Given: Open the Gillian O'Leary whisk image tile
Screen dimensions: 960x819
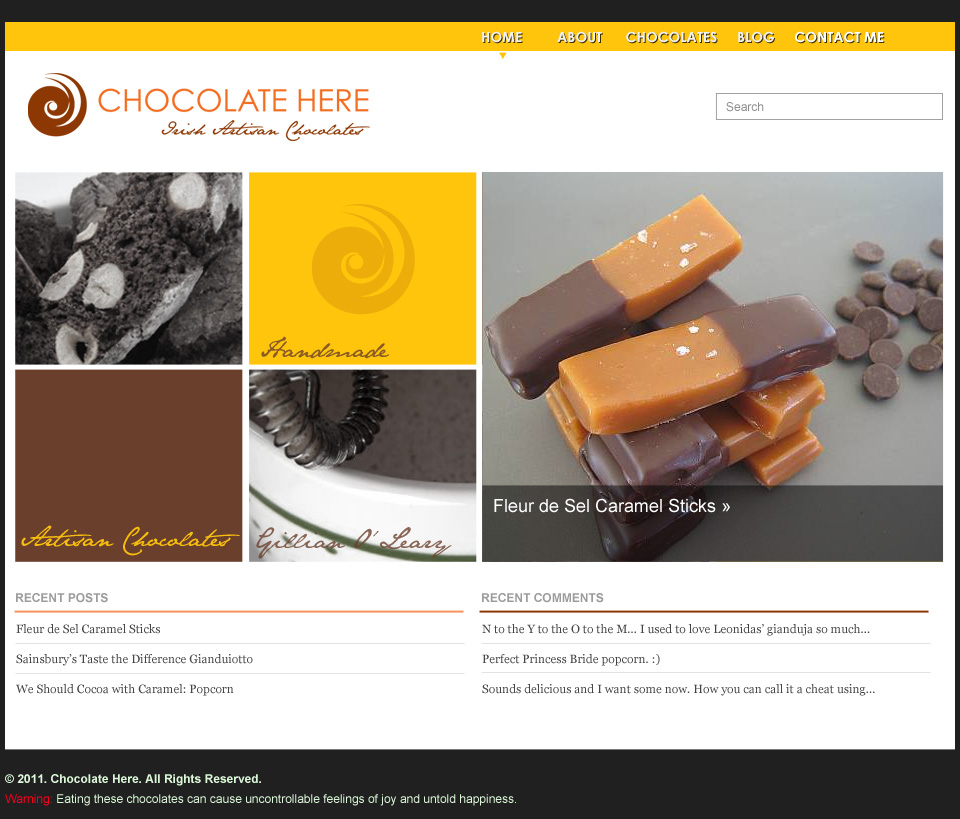Looking at the screenshot, I should 362,465.
